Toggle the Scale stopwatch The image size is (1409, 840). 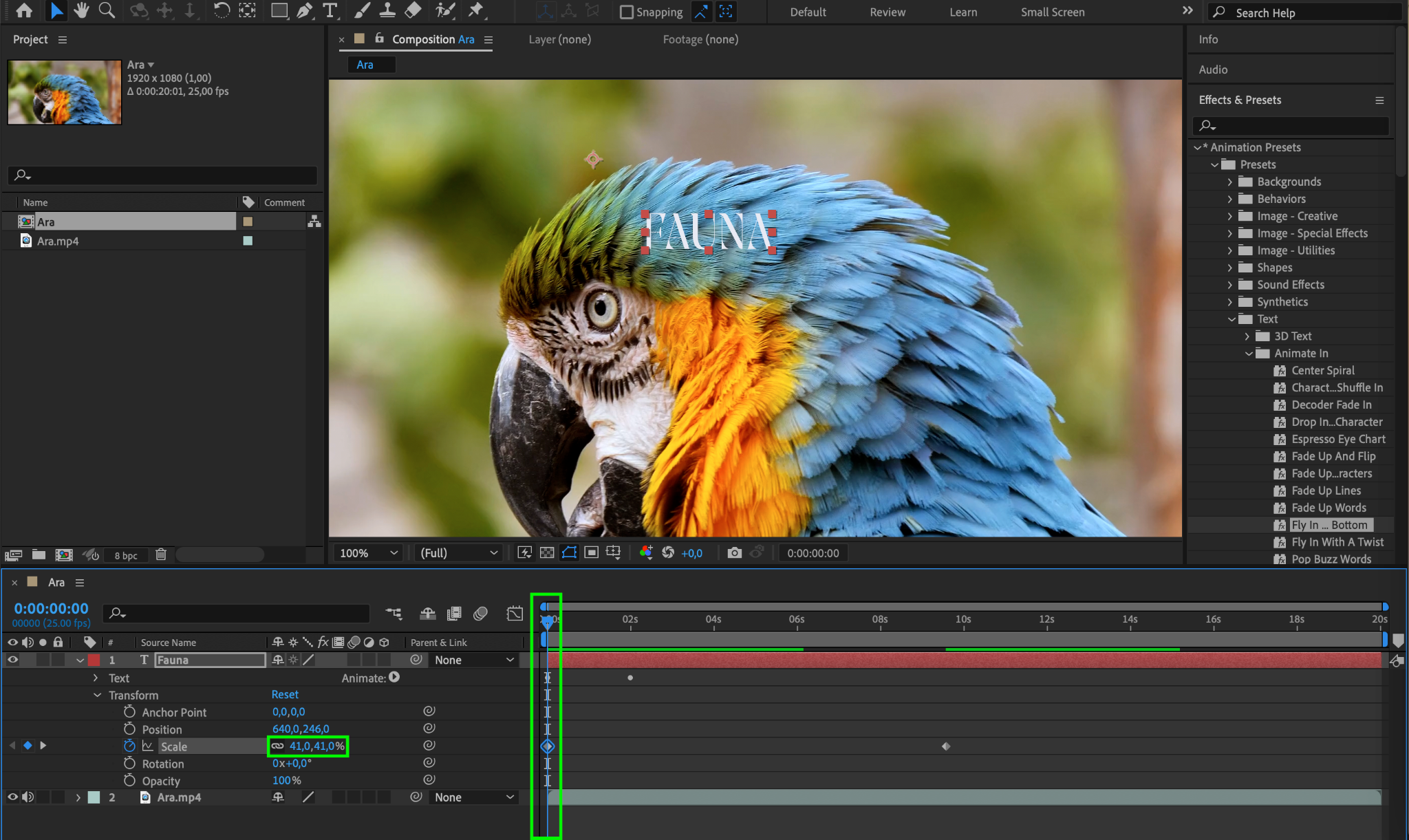tap(129, 746)
